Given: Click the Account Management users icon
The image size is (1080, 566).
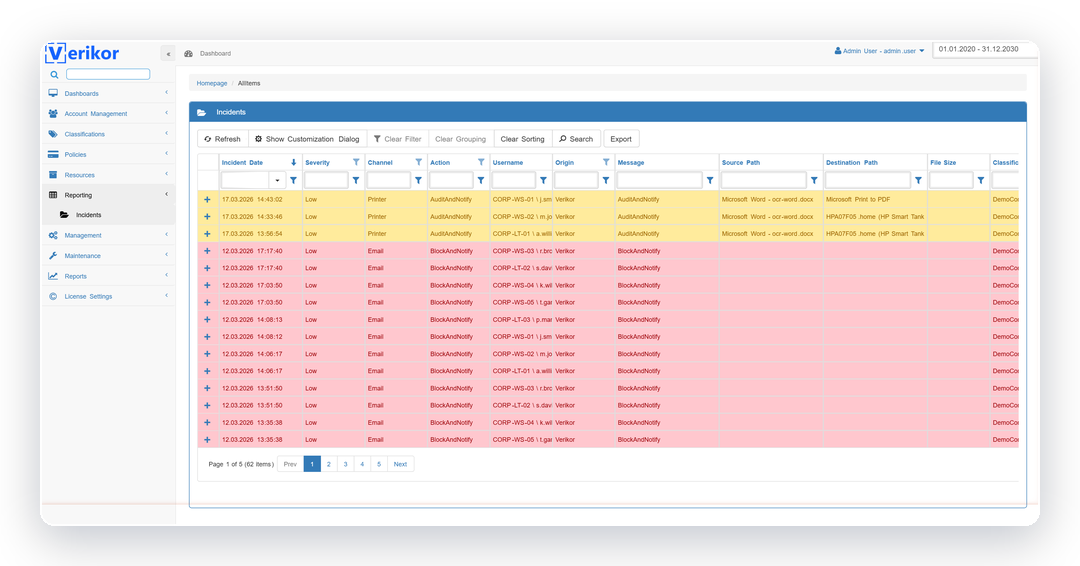Looking at the screenshot, I should tap(53, 114).
